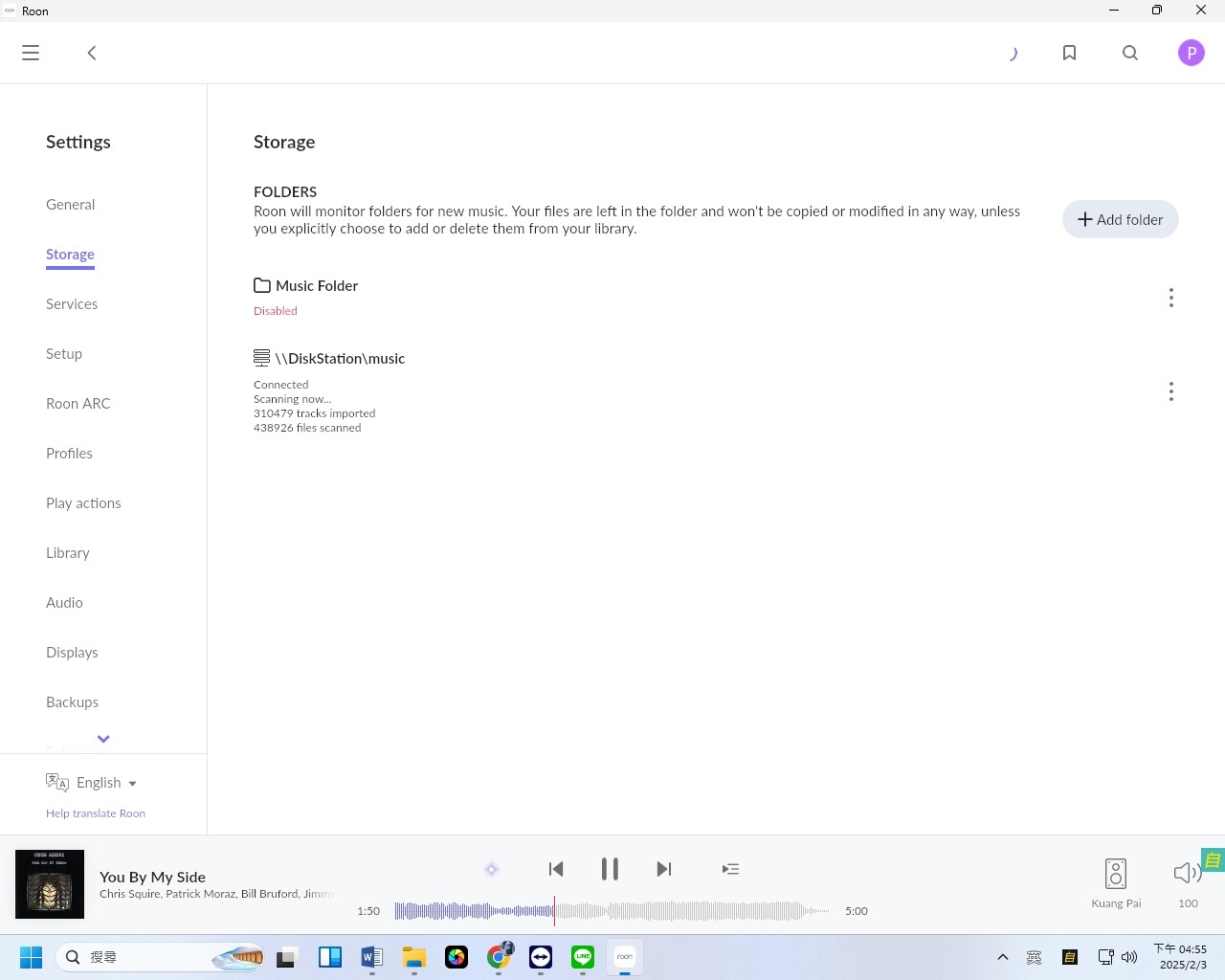The height and width of the screenshot is (980, 1225).
Task: Open the You By My Side track title
Action: (x=153, y=877)
